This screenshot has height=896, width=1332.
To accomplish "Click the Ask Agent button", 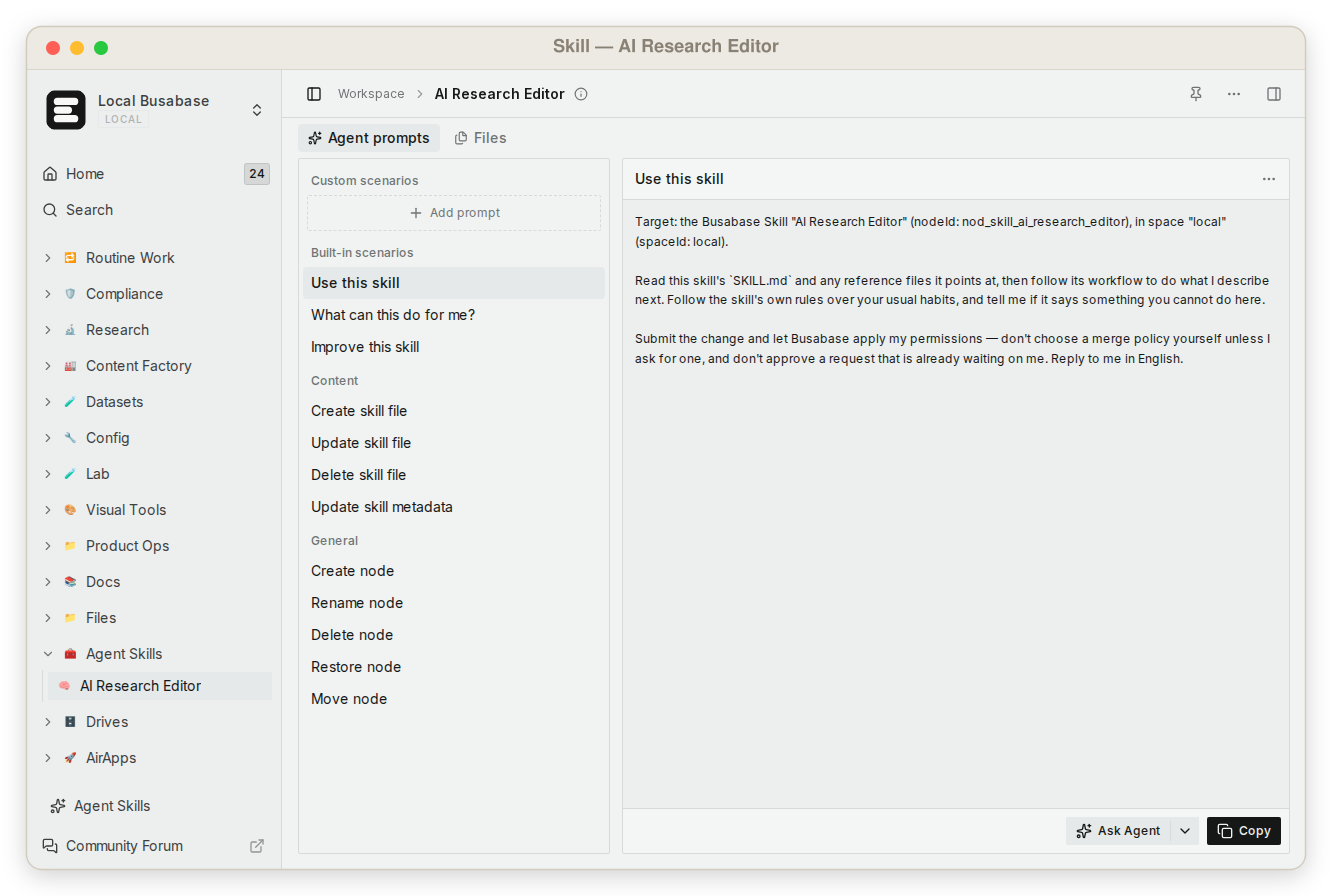I will [1119, 831].
